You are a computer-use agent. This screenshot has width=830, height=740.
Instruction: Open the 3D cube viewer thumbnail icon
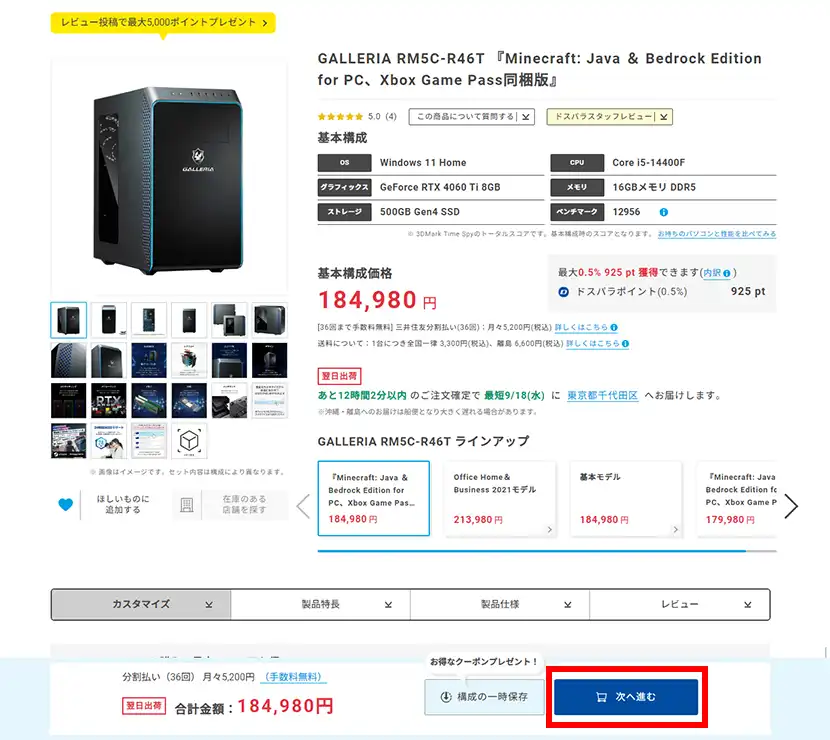pyautogui.click(x=189, y=440)
